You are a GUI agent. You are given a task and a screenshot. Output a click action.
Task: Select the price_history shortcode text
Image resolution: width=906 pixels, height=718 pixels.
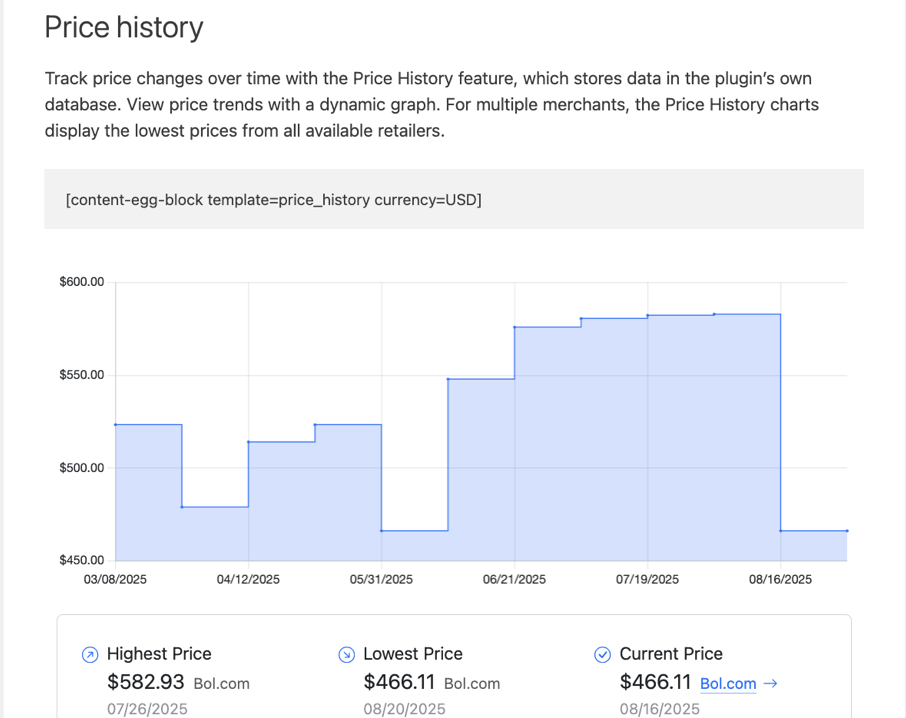coord(274,200)
